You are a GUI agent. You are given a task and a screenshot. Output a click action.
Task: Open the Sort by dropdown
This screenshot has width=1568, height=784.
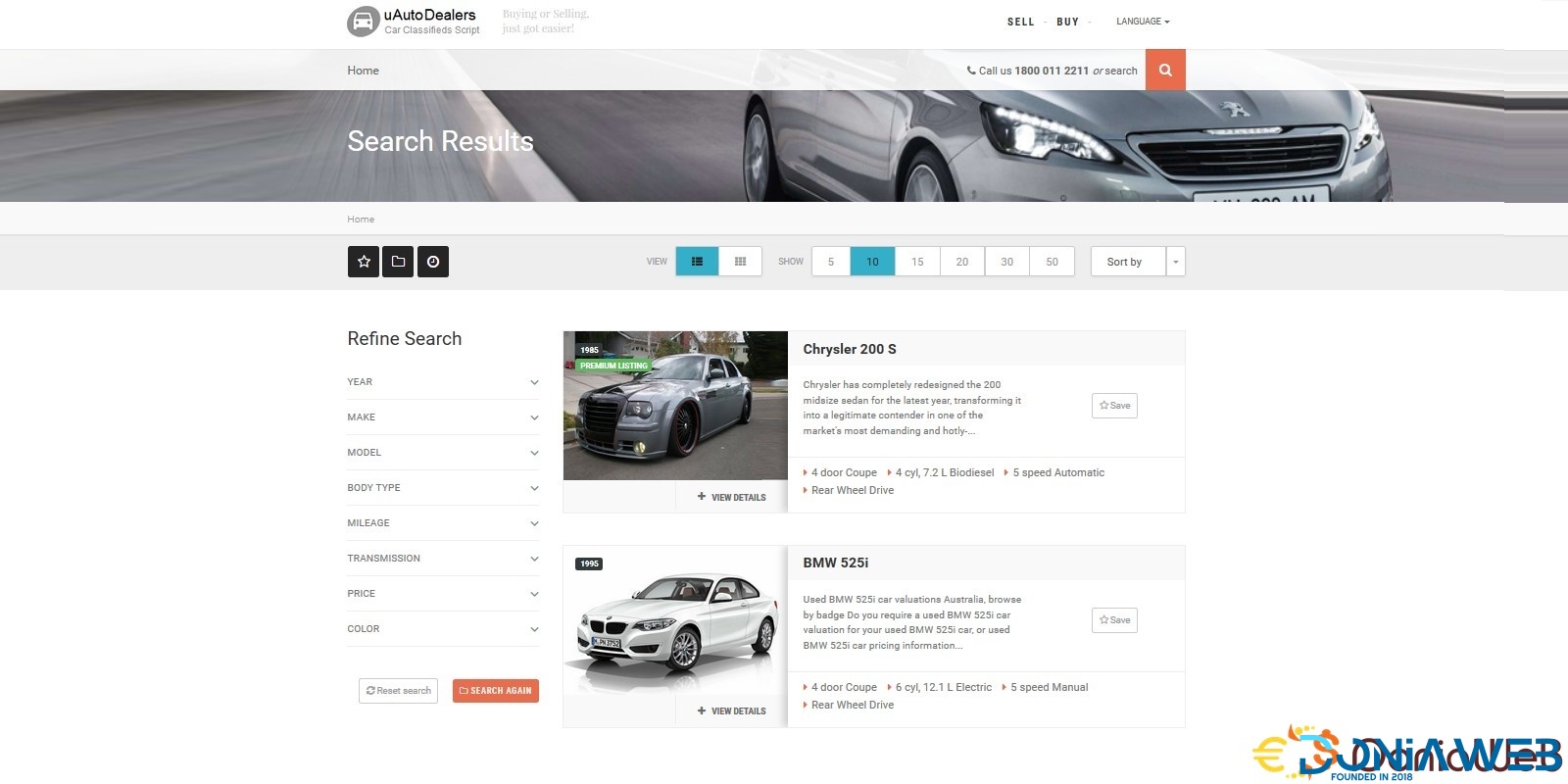[x=1128, y=262]
